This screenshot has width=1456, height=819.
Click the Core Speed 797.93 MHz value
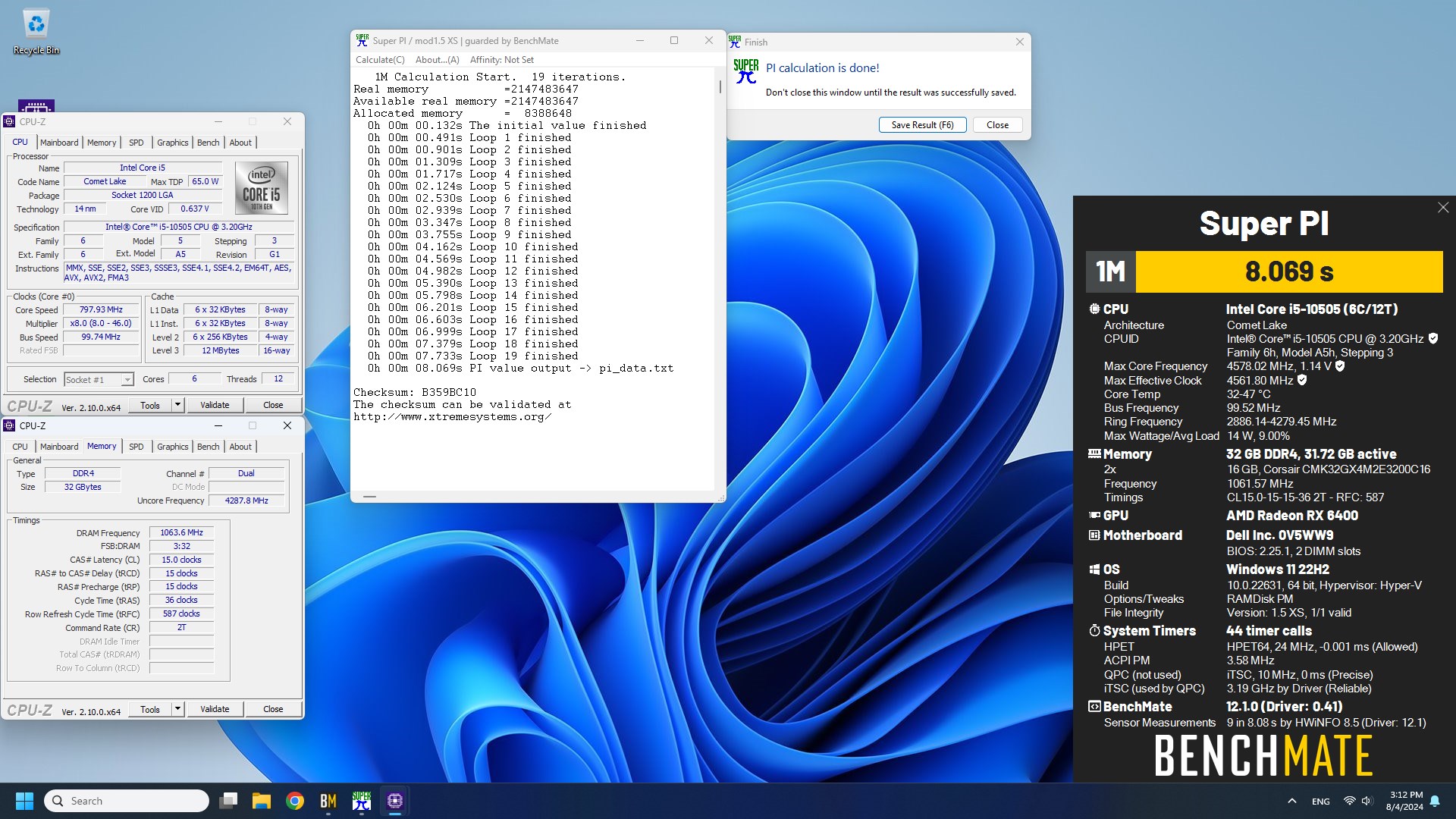(101, 309)
